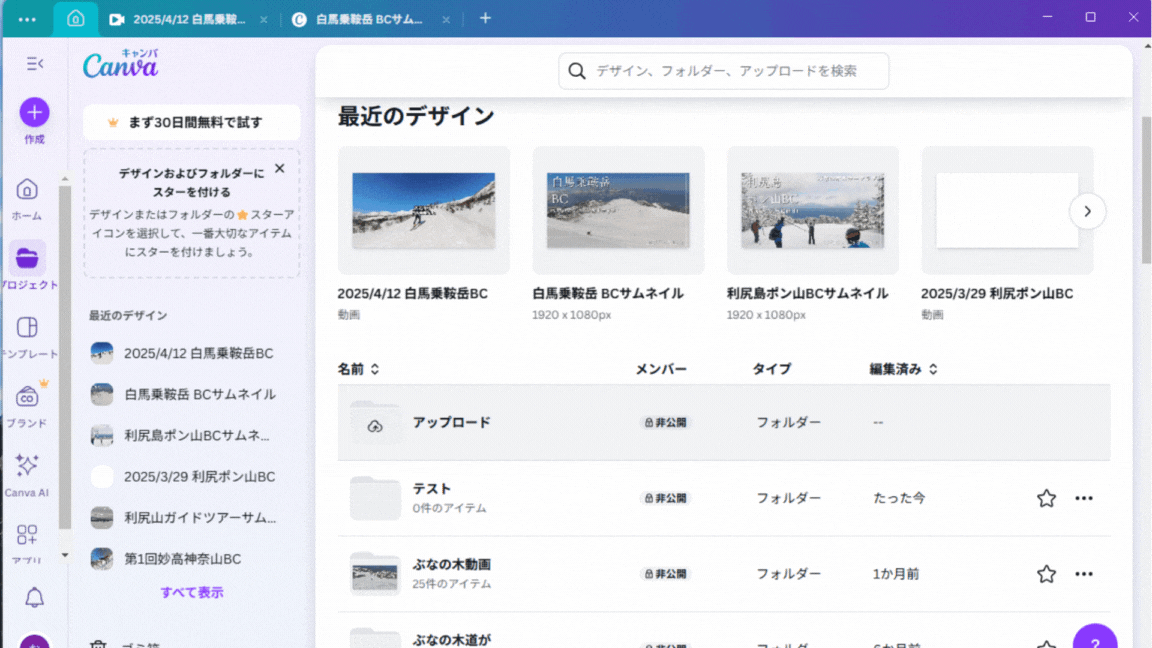The width and height of the screenshot is (1152, 648).
Task: Sort the list by 名前 column
Action: (359, 369)
